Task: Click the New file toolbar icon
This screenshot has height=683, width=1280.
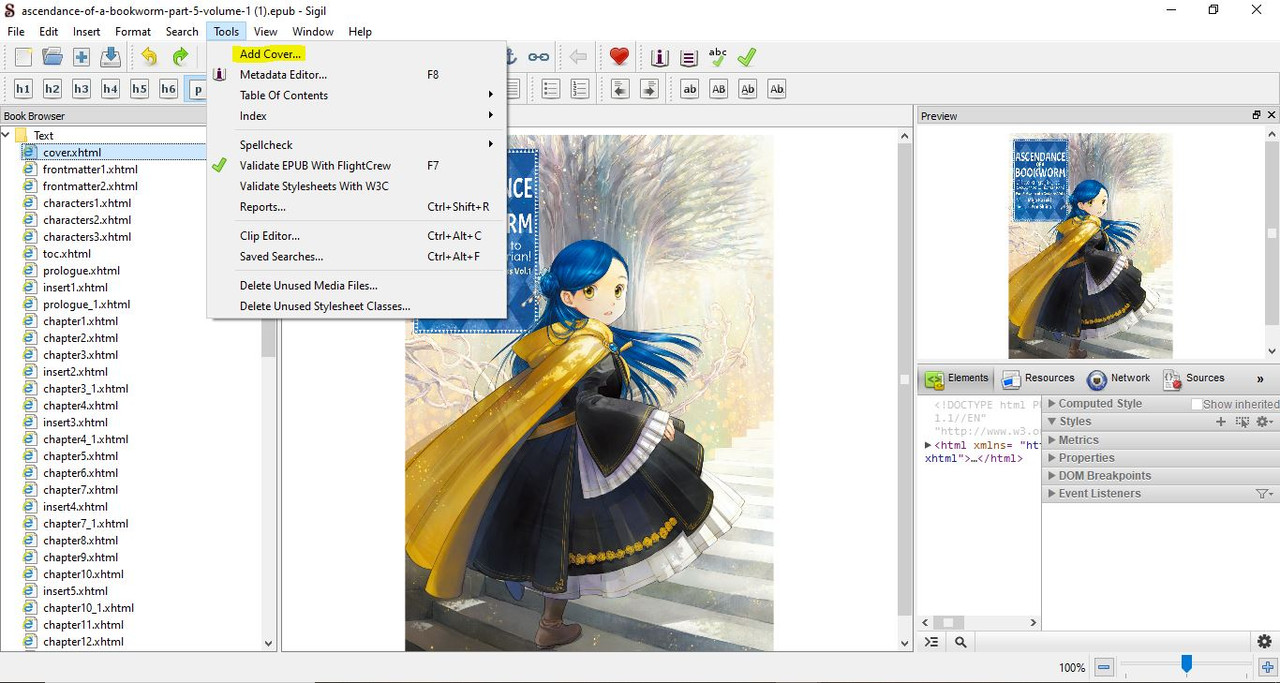Action: click(x=23, y=57)
